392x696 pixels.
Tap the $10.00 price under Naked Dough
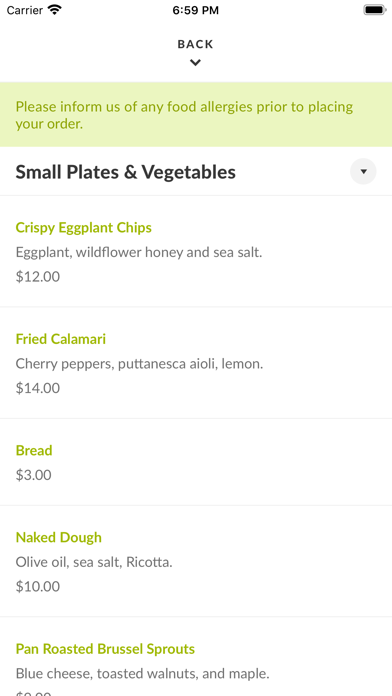click(x=38, y=586)
